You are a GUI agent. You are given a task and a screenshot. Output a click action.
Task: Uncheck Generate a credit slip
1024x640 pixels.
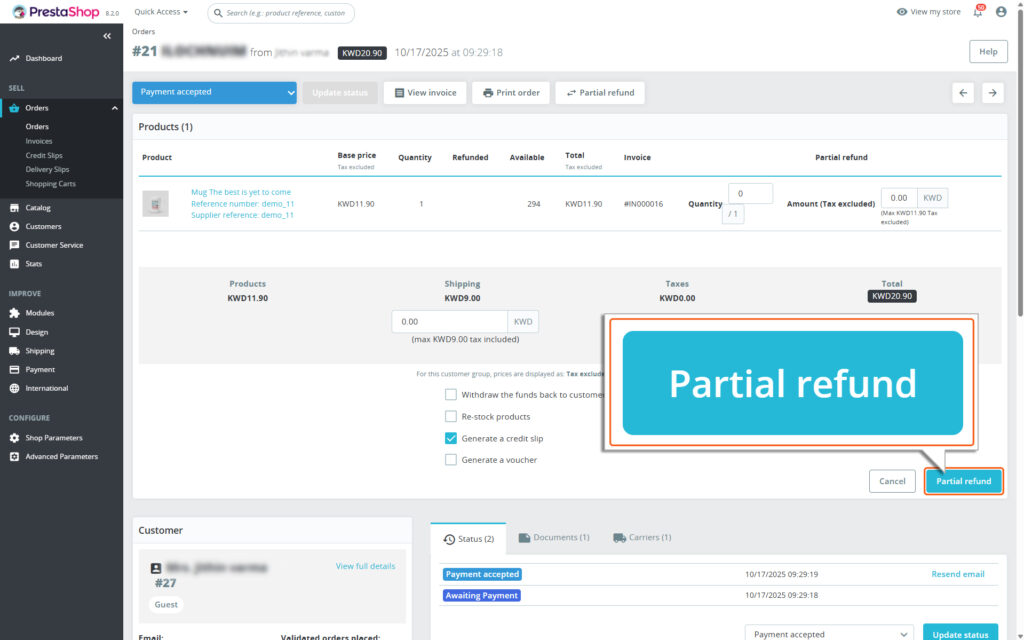[452, 438]
